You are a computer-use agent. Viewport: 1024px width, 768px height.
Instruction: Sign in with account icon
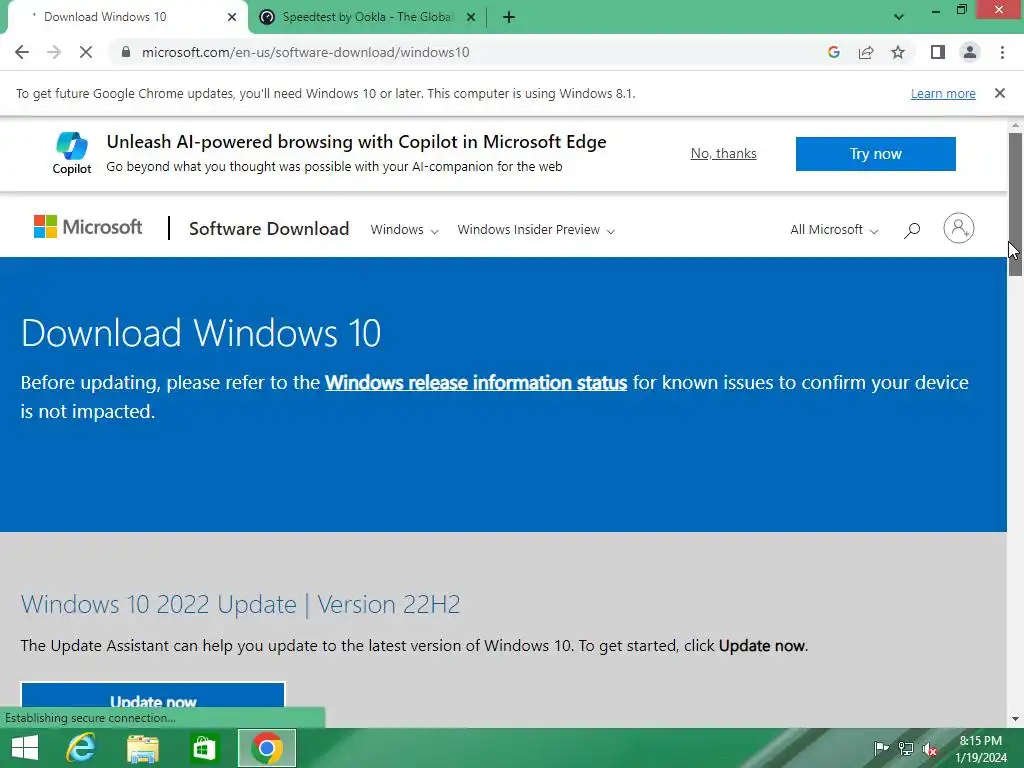tap(959, 228)
